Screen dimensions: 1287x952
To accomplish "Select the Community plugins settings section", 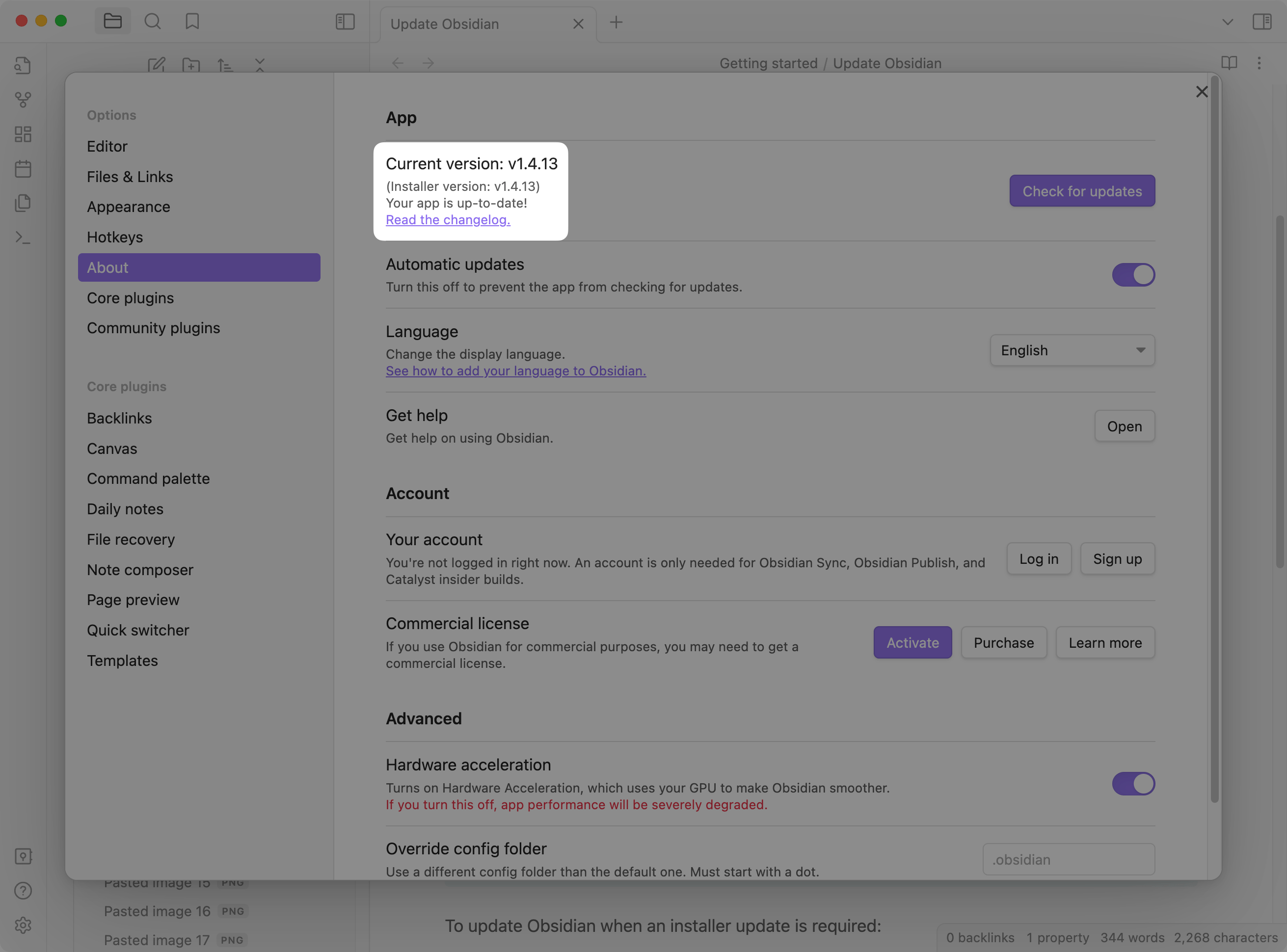I will (153, 327).
